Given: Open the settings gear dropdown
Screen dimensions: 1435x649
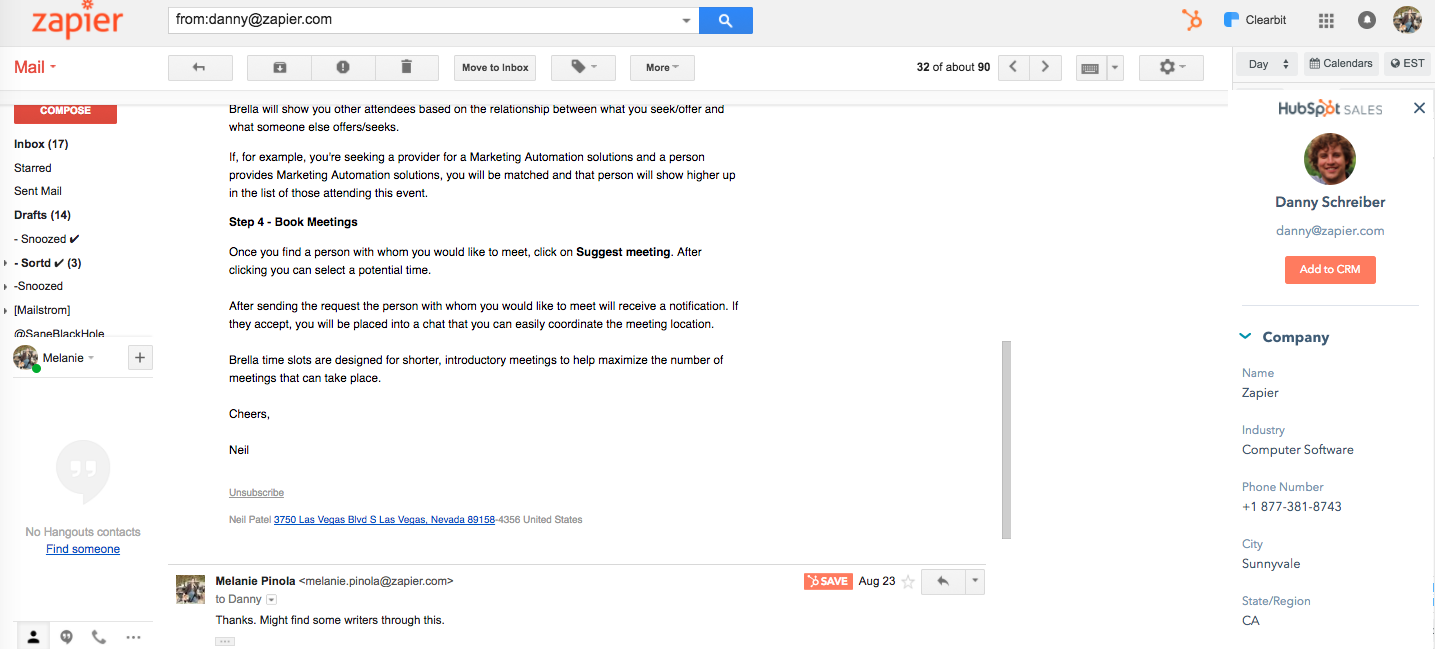Looking at the screenshot, I should [x=1171, y=67].
